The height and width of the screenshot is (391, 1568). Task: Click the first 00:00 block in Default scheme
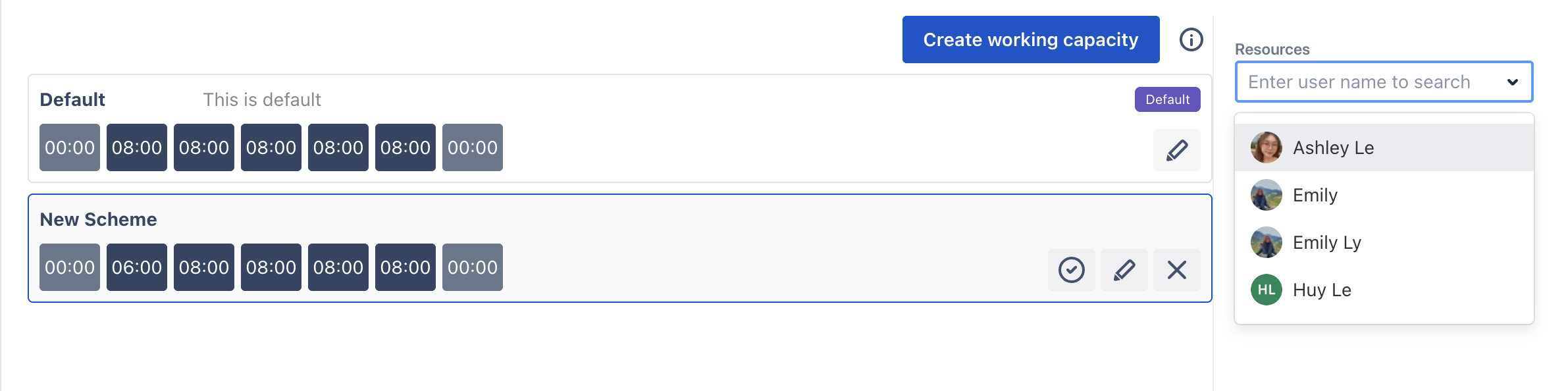(x=70, y=147)
